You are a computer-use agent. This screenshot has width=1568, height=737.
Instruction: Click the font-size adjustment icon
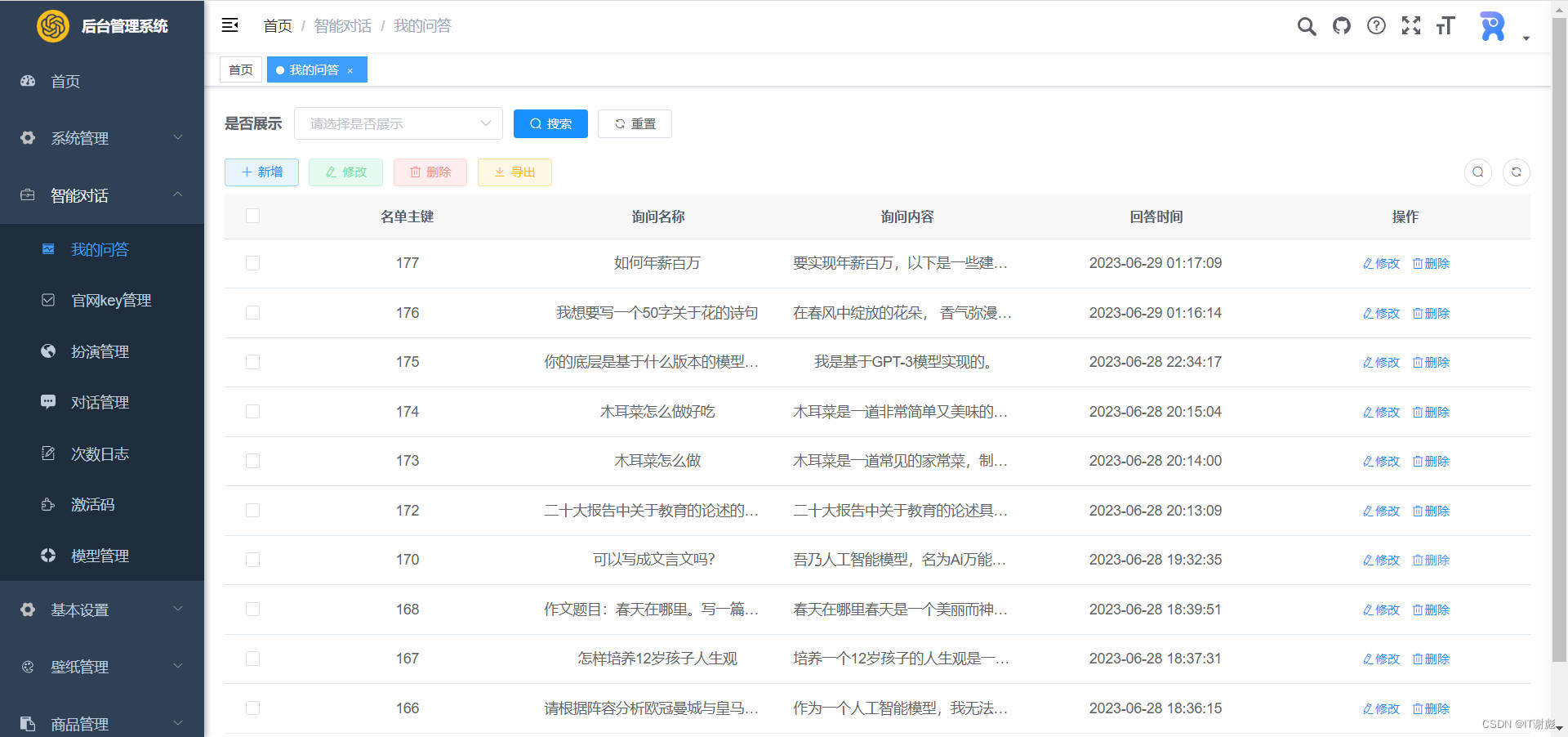pos(1445,25)
